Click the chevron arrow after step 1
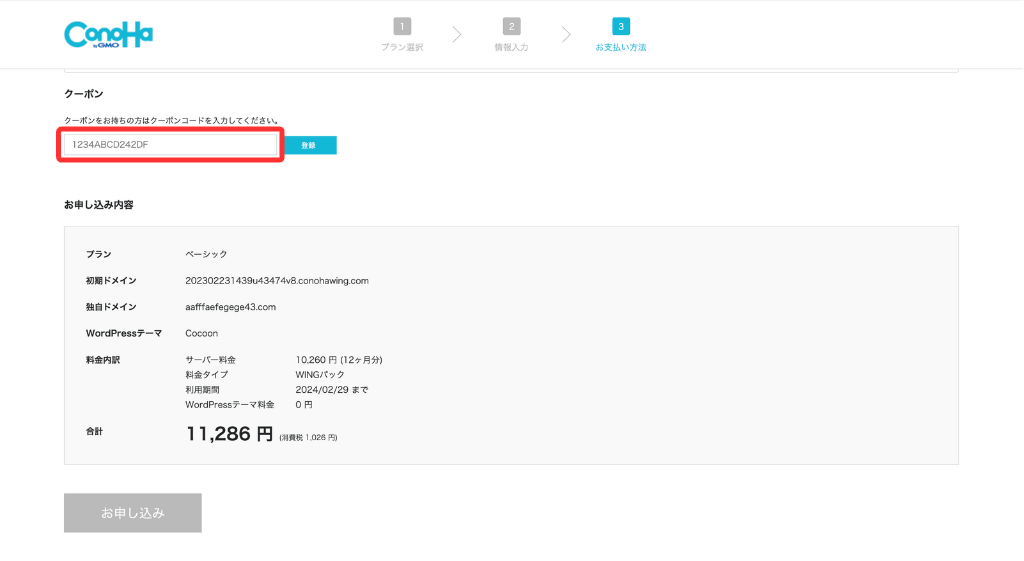The width and height of the screenshot is (1024, 561). point(456,34)
